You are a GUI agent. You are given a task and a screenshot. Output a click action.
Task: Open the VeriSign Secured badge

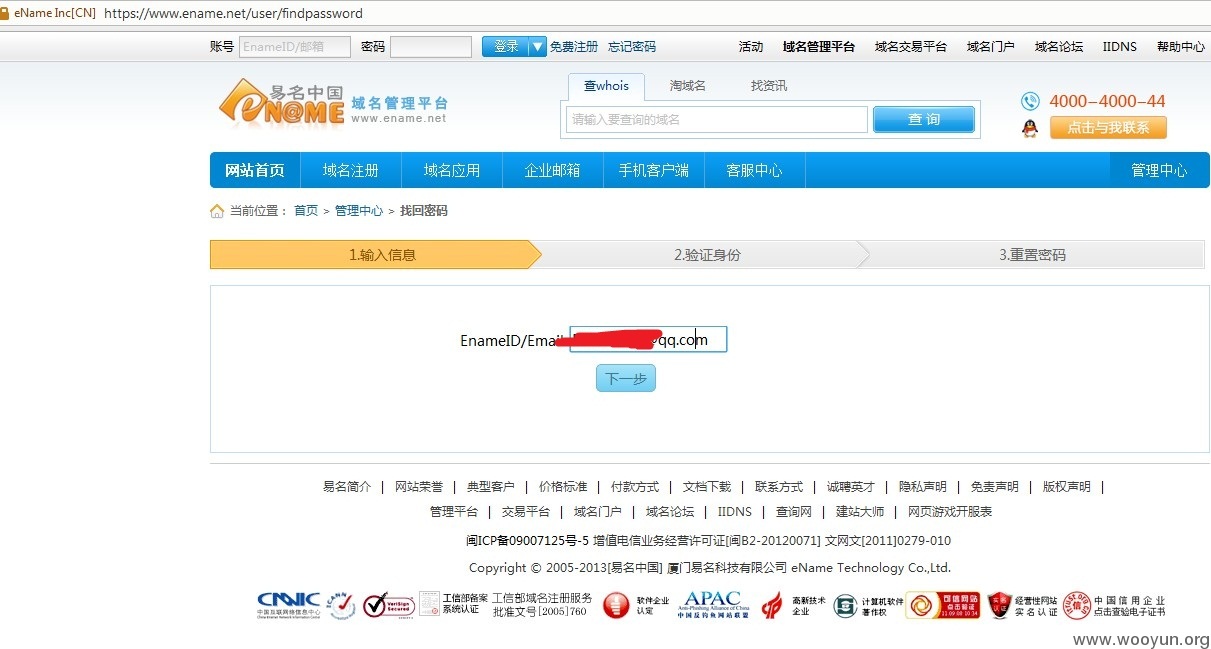[387, 605]
